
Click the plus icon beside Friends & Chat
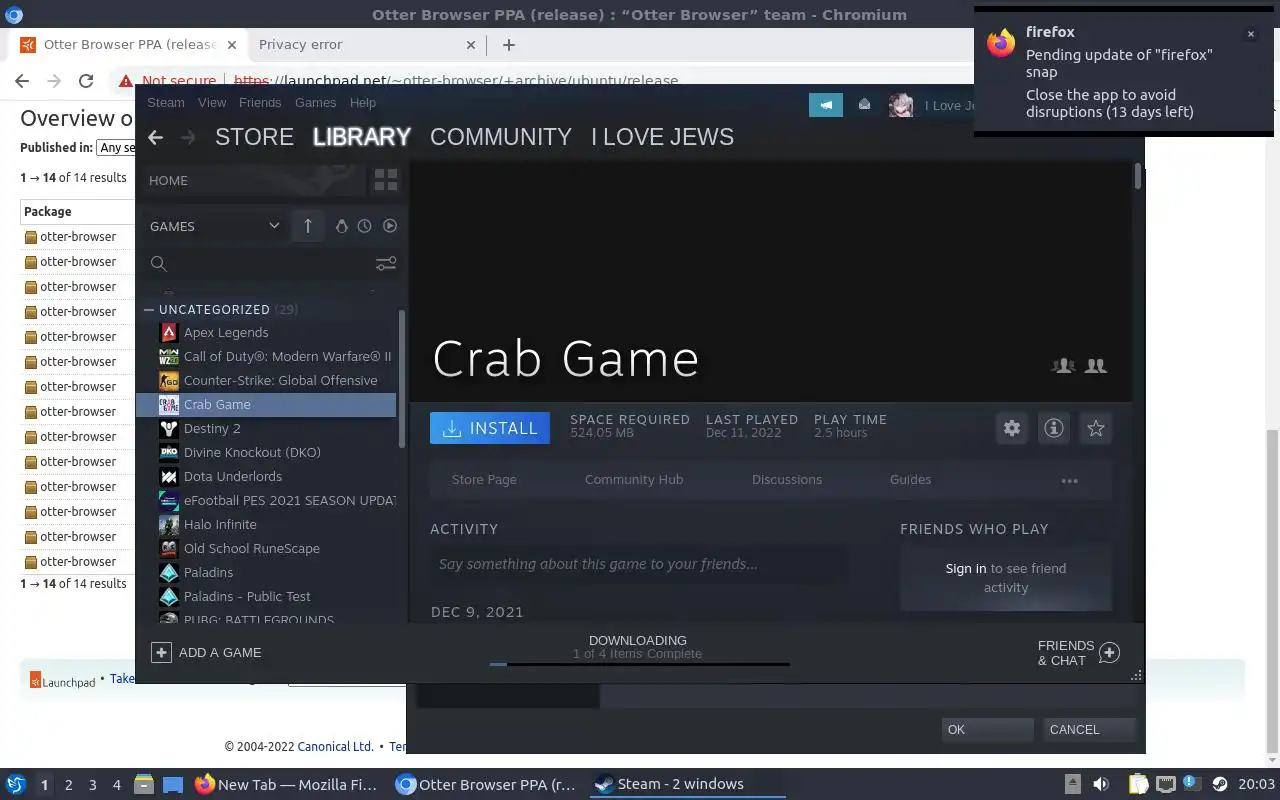(x=1109, y=653)
